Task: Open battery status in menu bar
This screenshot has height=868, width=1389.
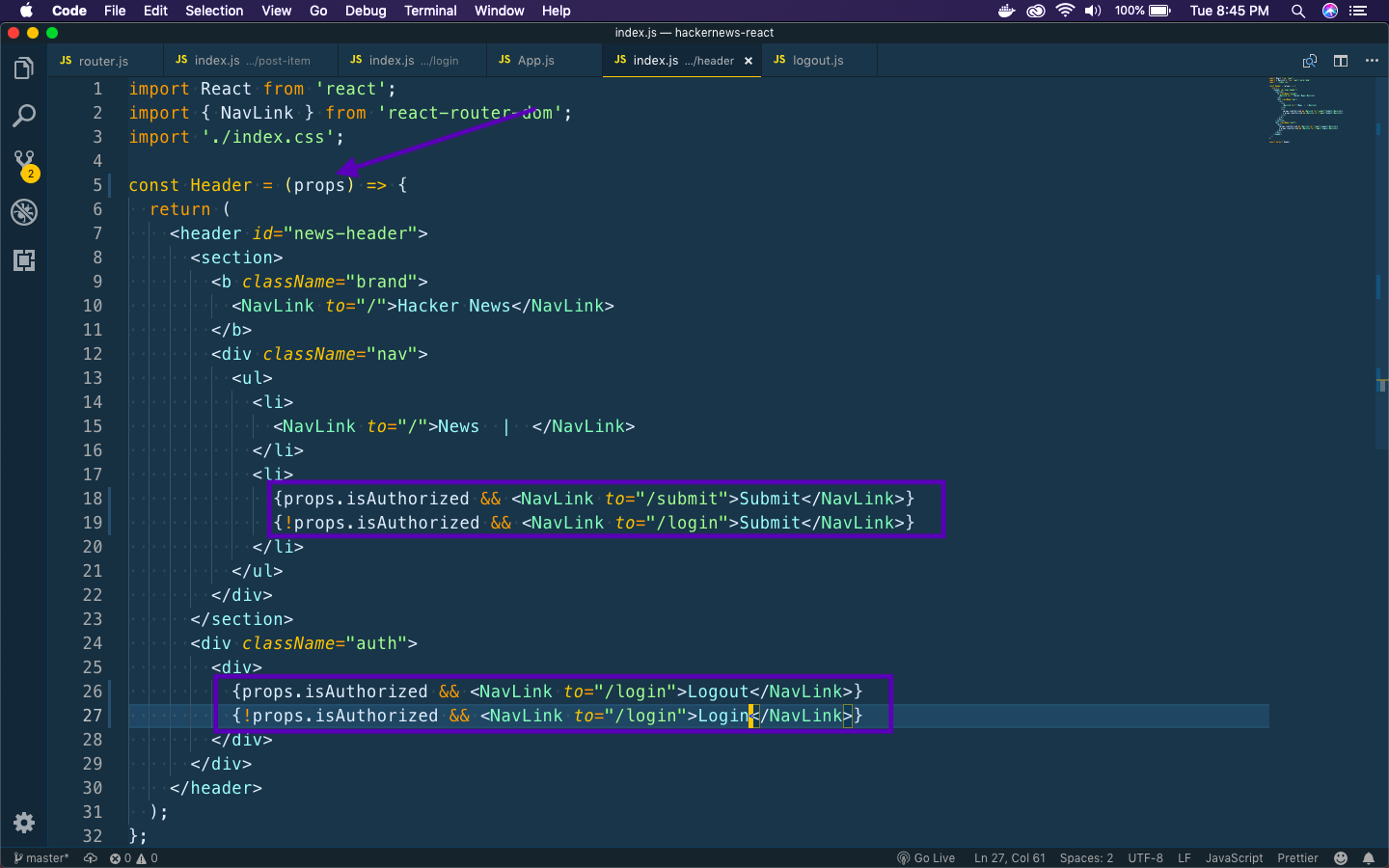Action: [1142, 11]
